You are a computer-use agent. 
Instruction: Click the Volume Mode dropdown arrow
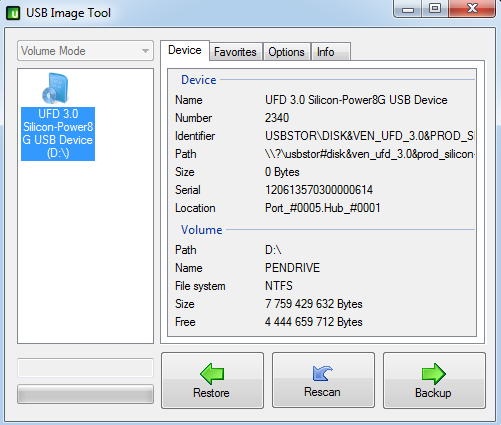(x=145, y=51)
